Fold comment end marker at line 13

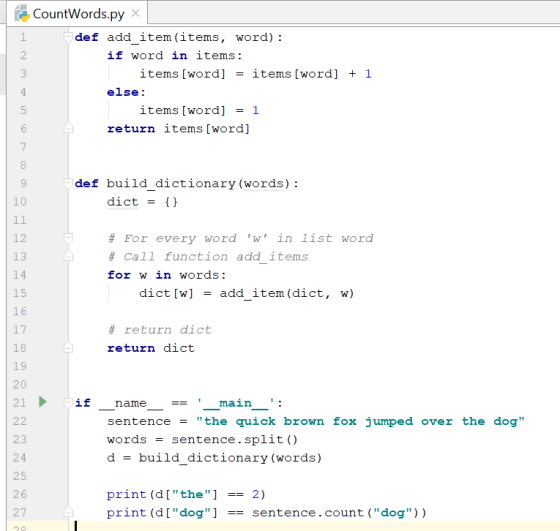68,256
